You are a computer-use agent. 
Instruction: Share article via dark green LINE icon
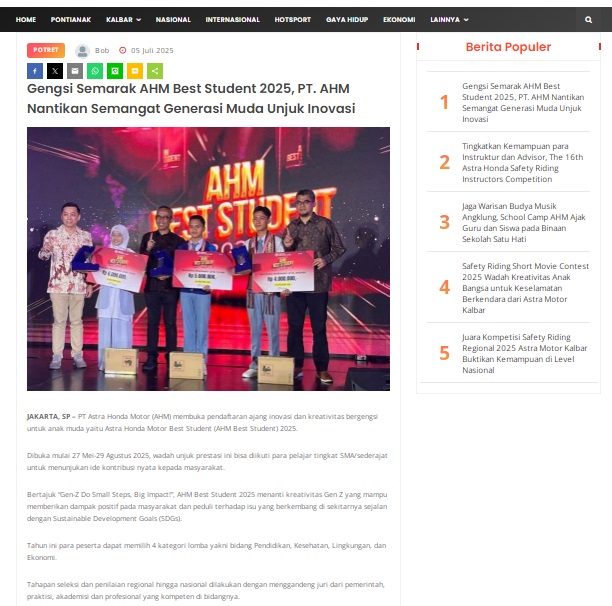pyautogui.click(x=115, y=71)
